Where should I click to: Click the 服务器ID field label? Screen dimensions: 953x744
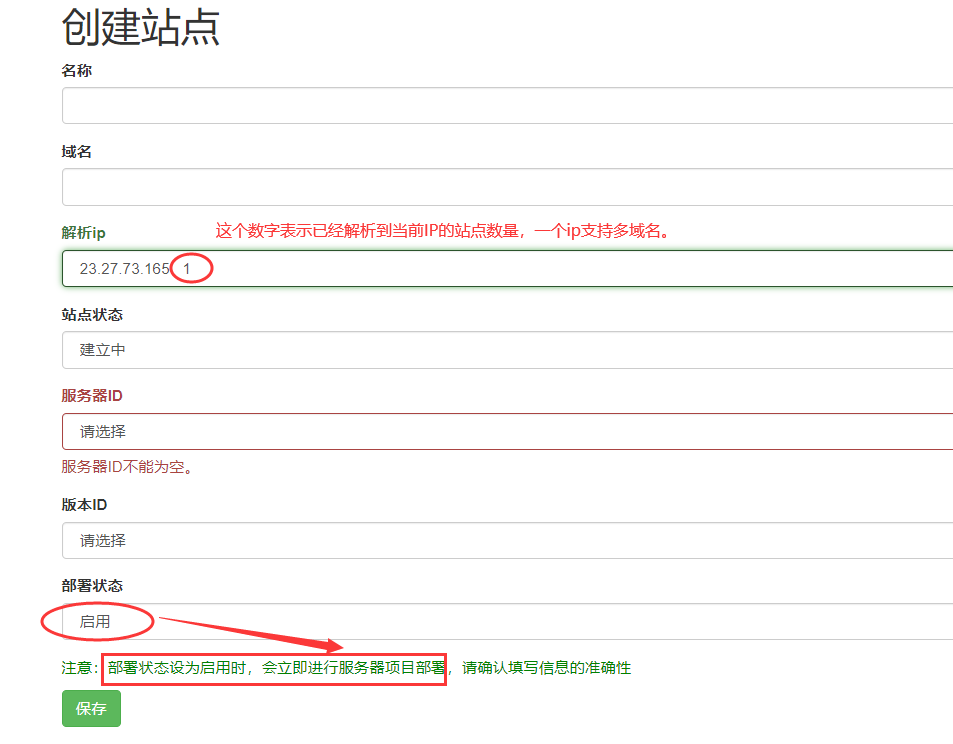(x=92, y=396)
